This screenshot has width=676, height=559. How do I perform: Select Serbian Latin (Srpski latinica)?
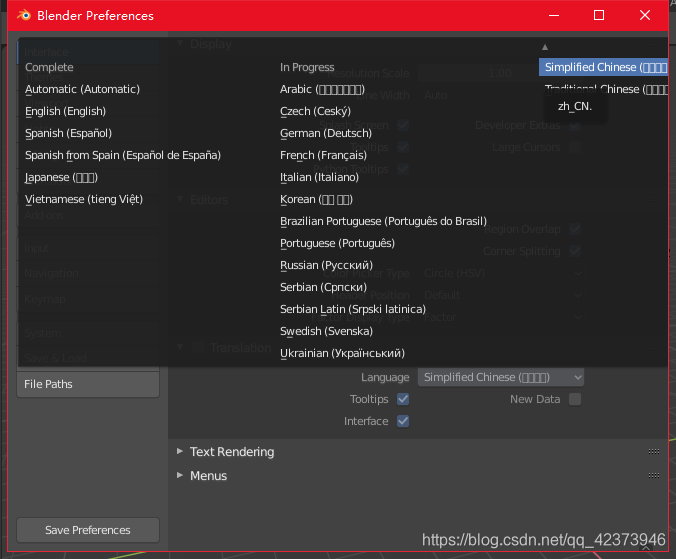point(353,309)
